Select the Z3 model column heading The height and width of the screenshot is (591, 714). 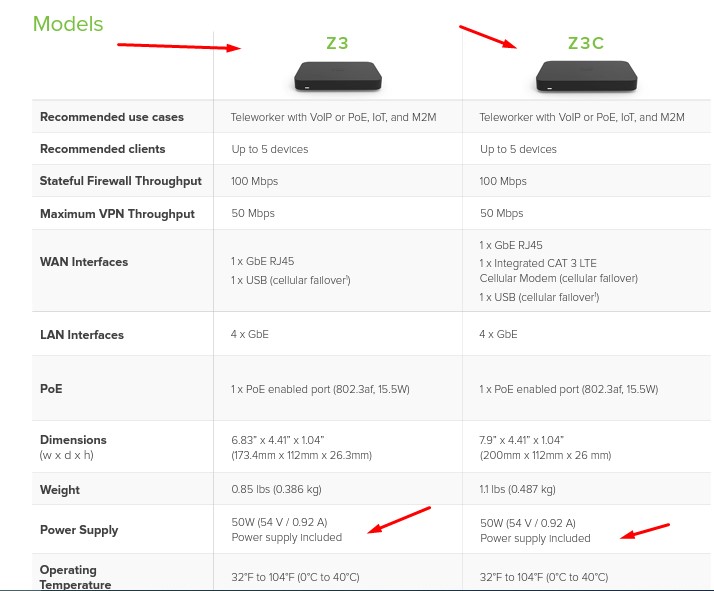(x=337, y=42)
